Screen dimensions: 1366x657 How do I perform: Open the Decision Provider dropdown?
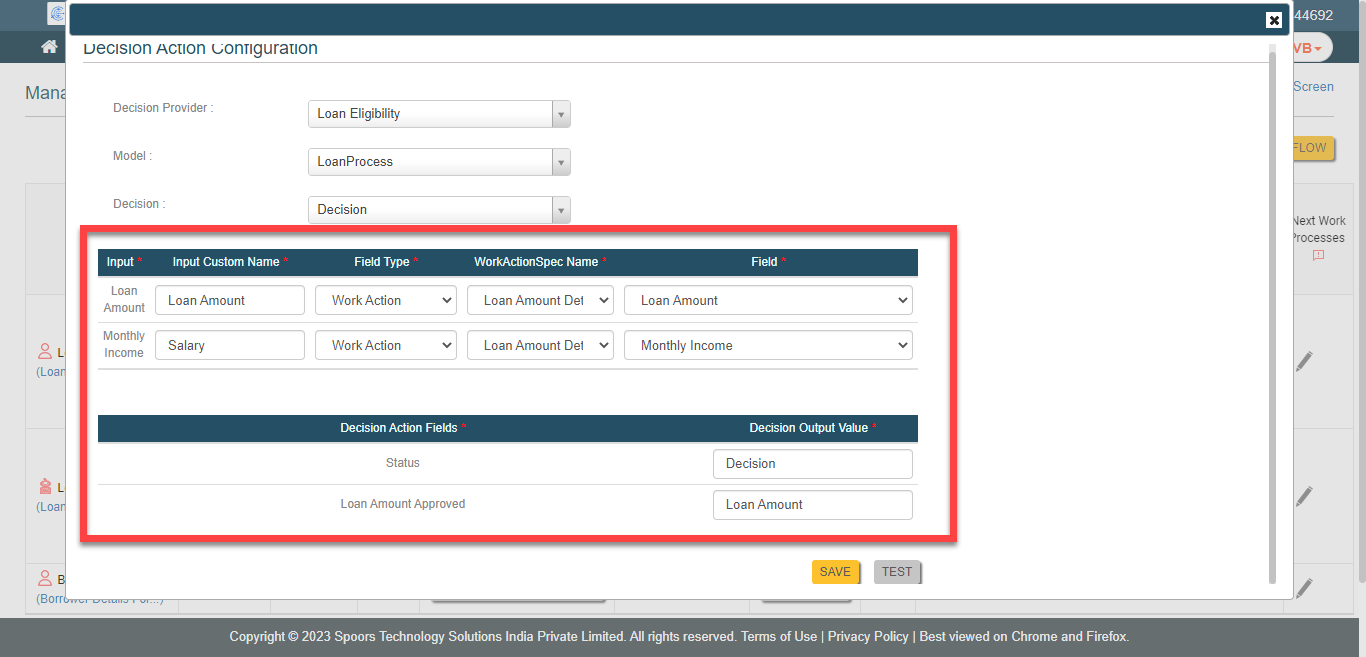(x=438, y=114)
